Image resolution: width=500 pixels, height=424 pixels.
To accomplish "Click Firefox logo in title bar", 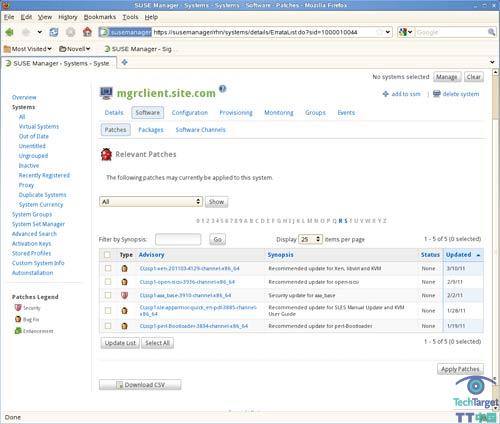I will [x=6, y=5].
